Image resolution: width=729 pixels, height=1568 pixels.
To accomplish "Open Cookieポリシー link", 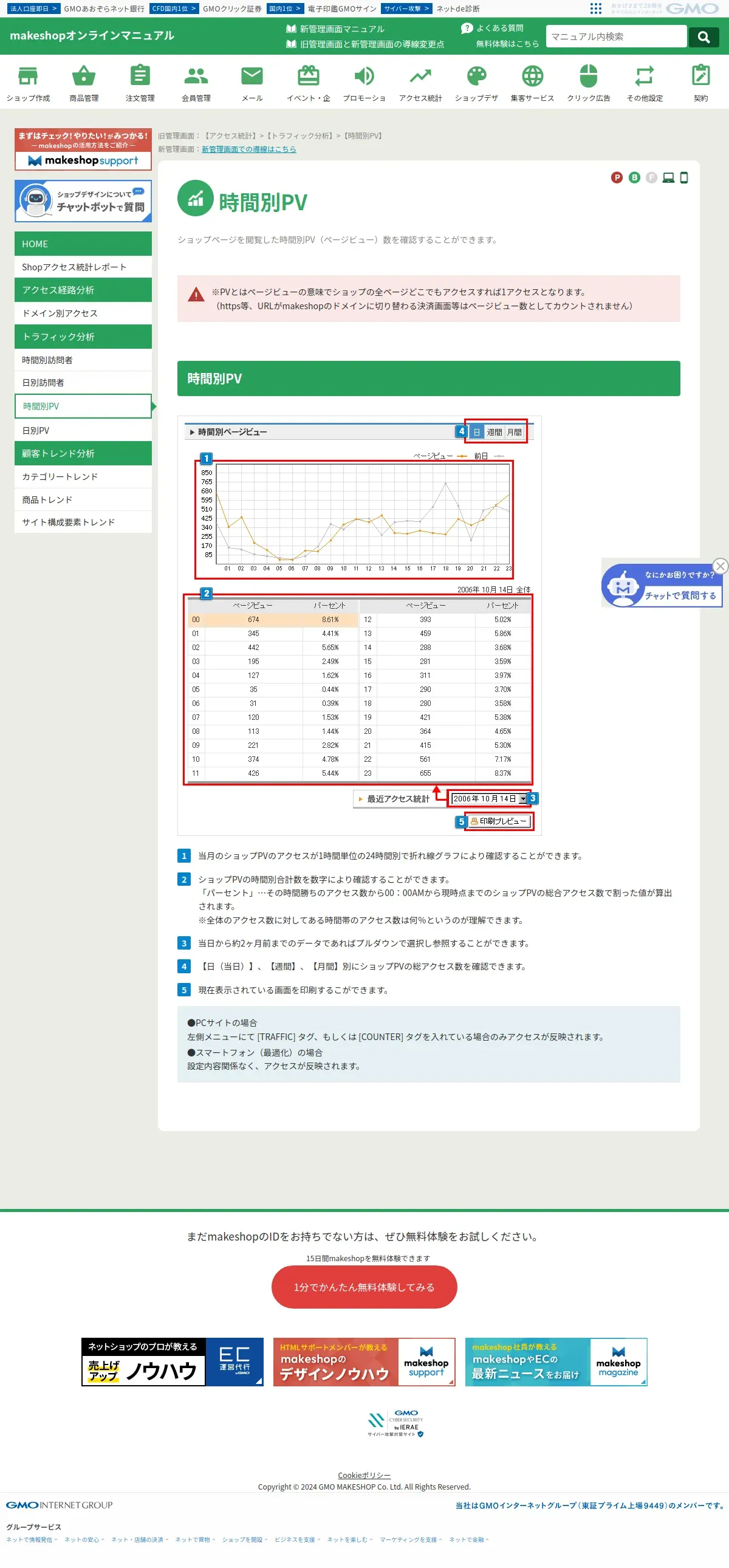I will tap(364, 1475).
